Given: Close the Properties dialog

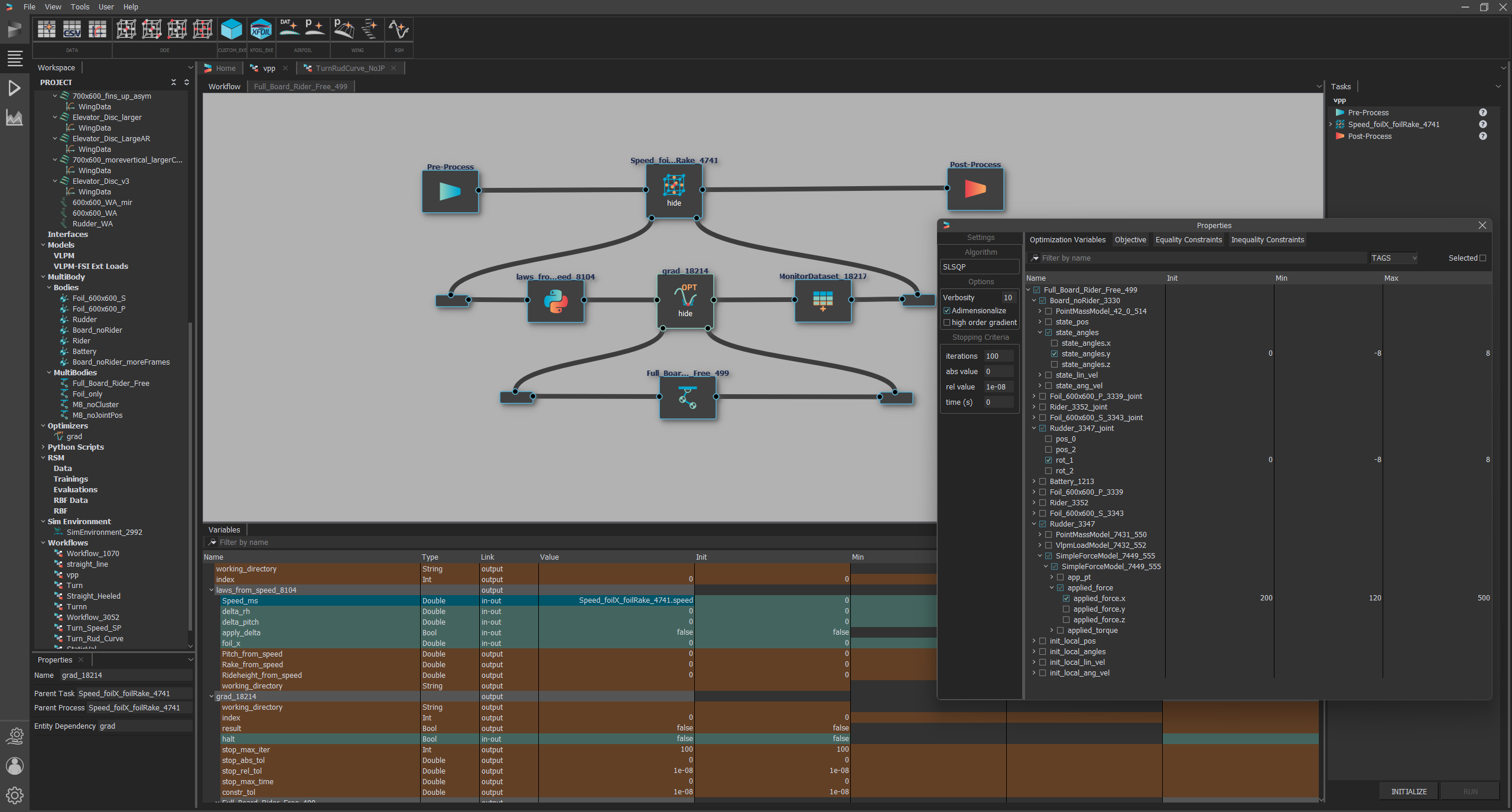Looking at the screenshot, I should point(1482,226).
